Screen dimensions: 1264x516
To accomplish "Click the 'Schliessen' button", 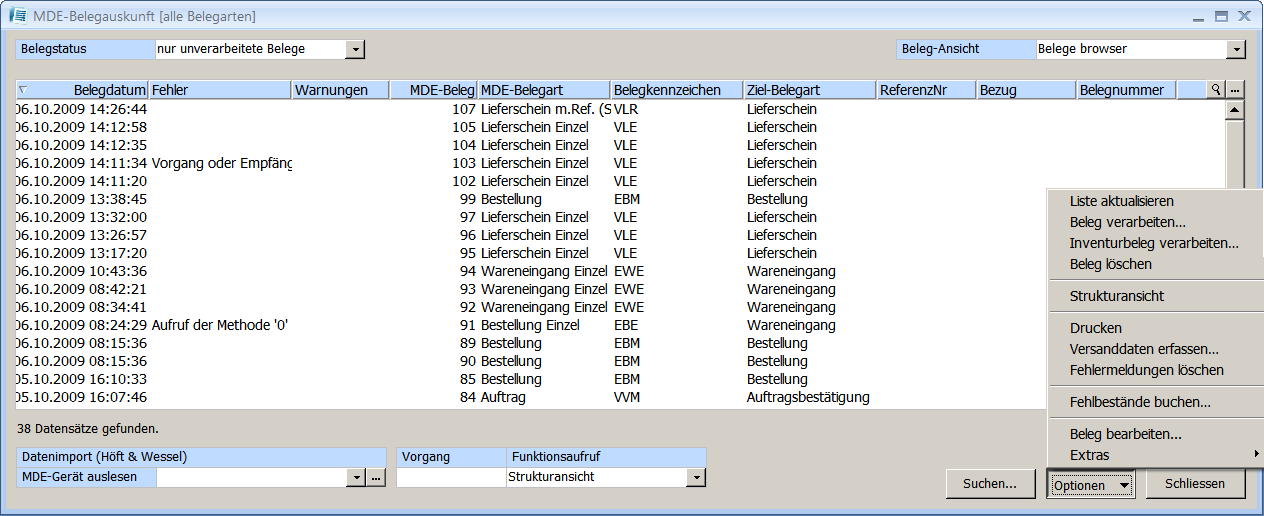I will click(x=1193, y=484).
